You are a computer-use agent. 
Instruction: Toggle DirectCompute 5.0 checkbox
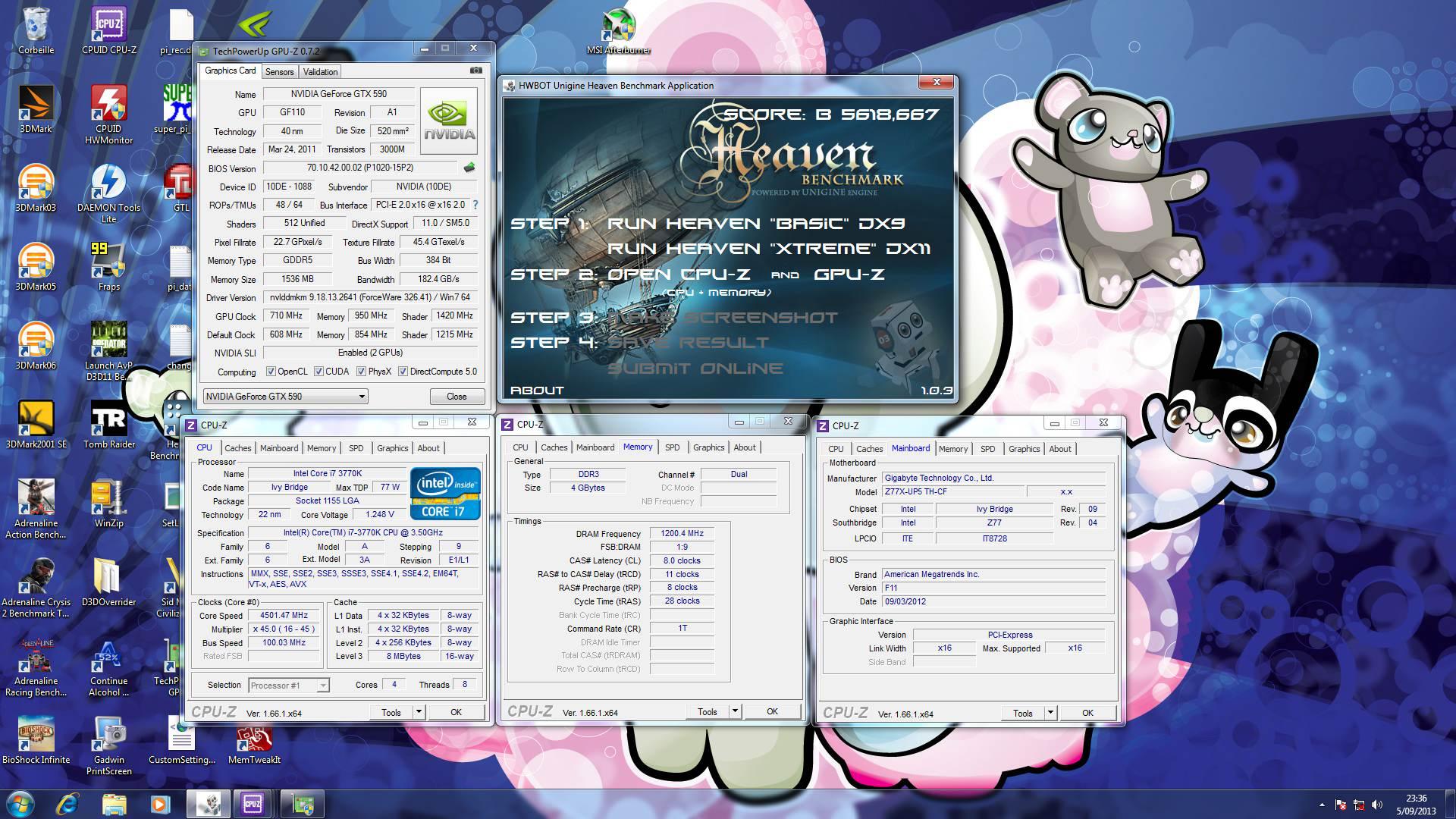[x=403, y=372]
